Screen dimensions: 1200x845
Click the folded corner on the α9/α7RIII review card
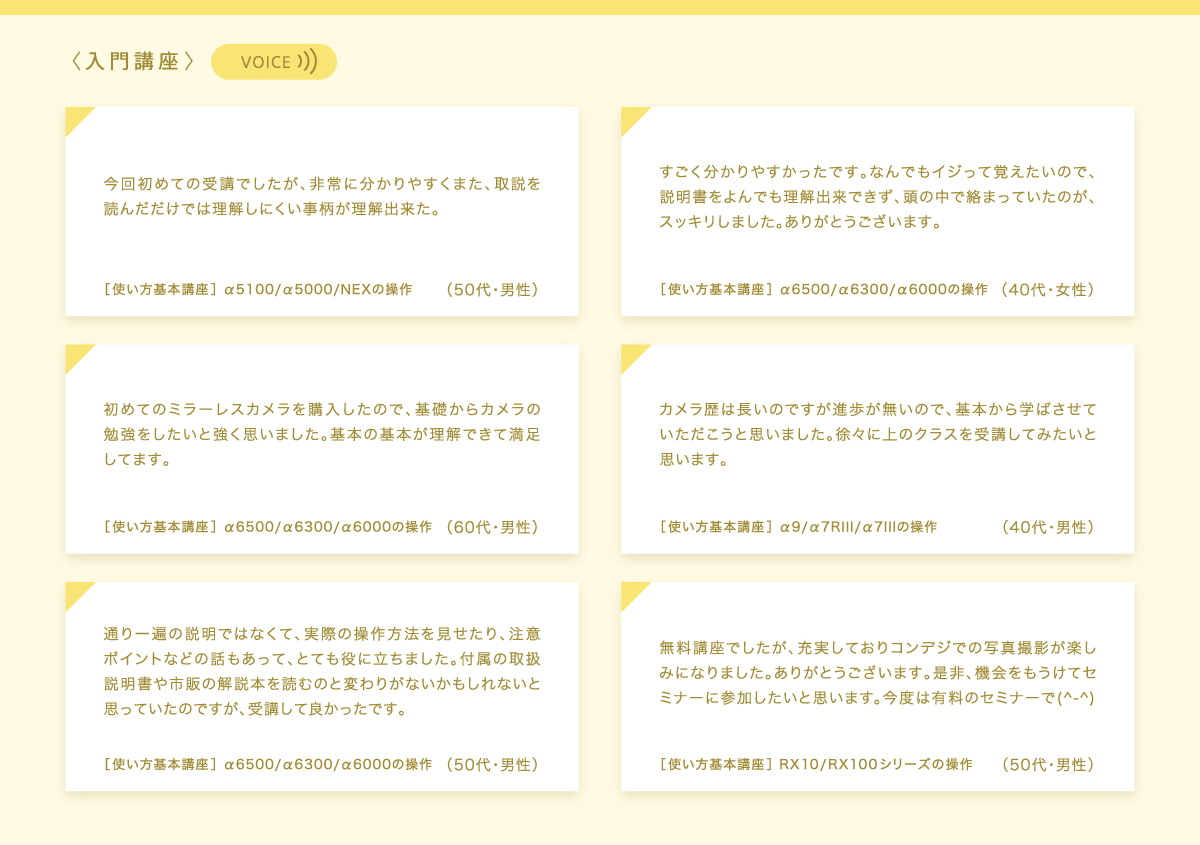632,355
